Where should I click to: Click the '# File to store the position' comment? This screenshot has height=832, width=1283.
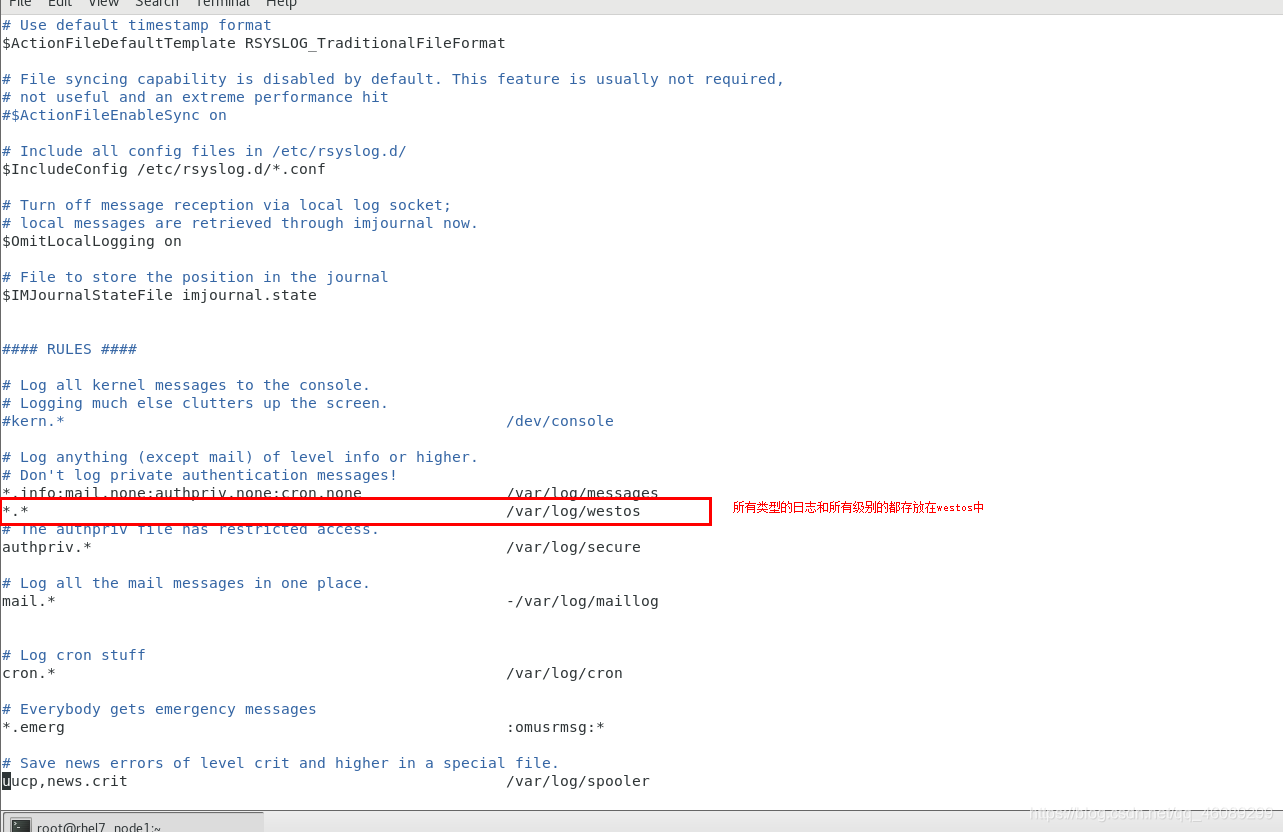pos(195,277)
